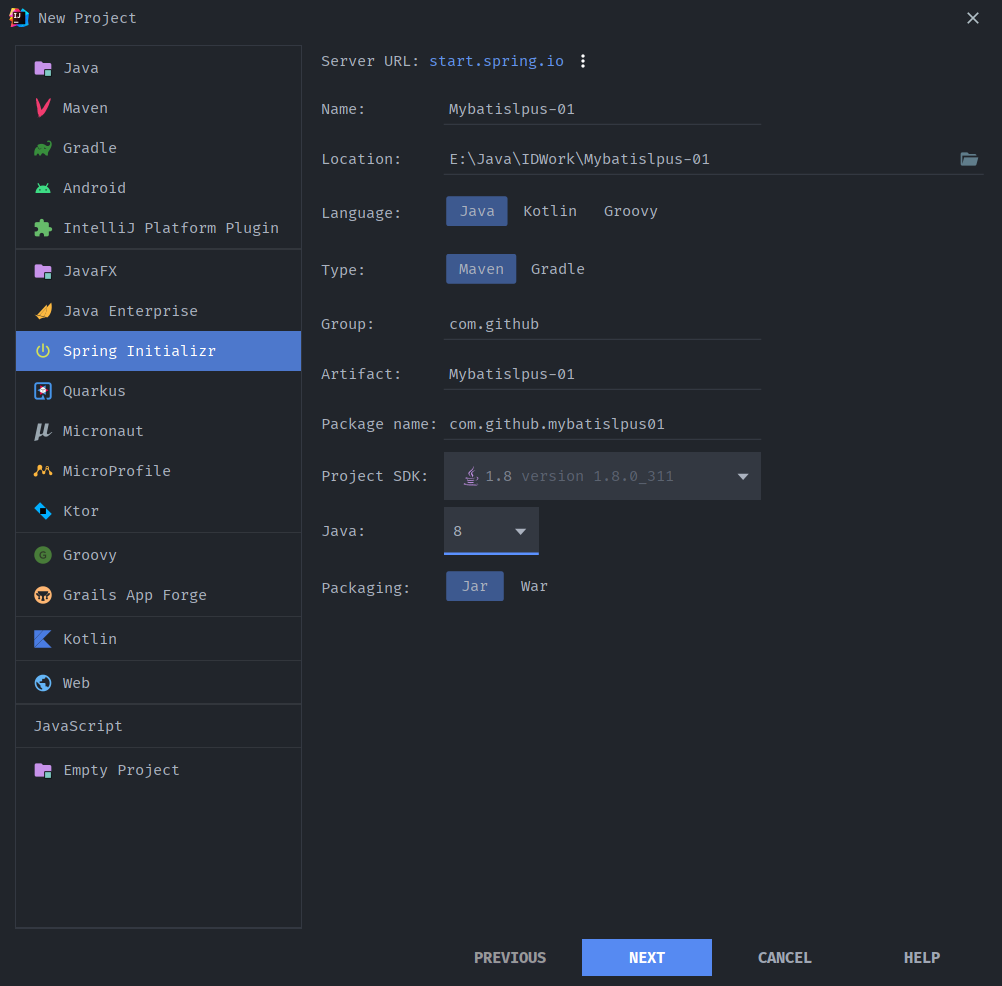Click the NEXT button
This screenshot has width=1002, height=986.
point(646,957)
